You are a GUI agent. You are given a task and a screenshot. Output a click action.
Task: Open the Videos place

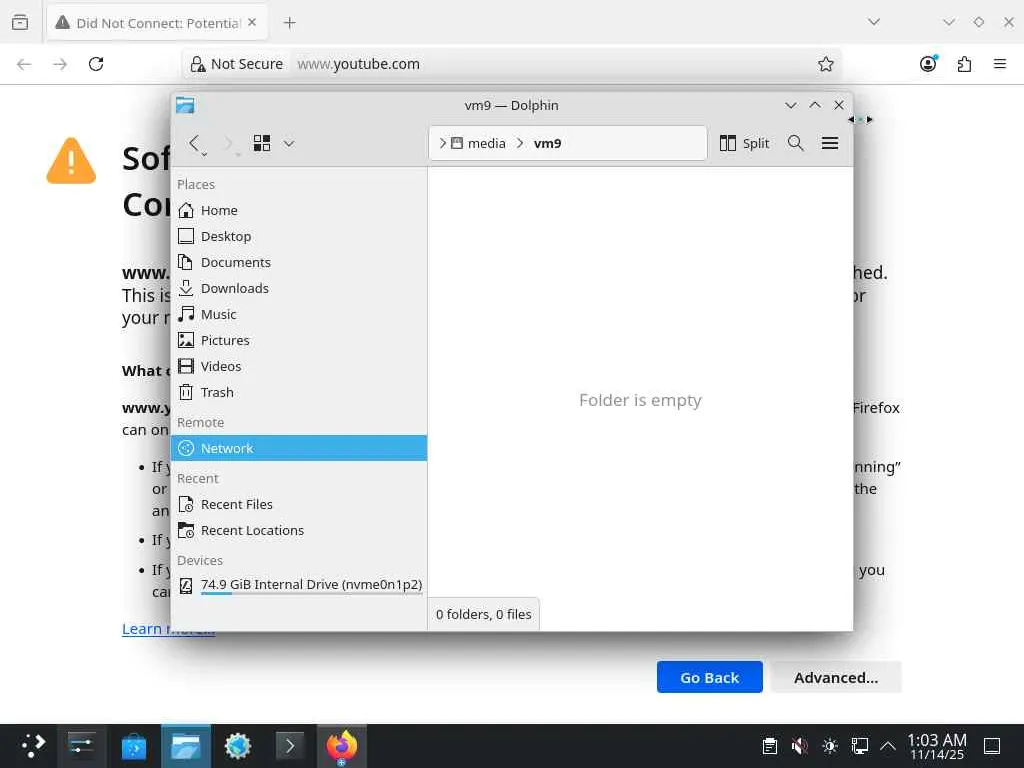pos(299,366)
